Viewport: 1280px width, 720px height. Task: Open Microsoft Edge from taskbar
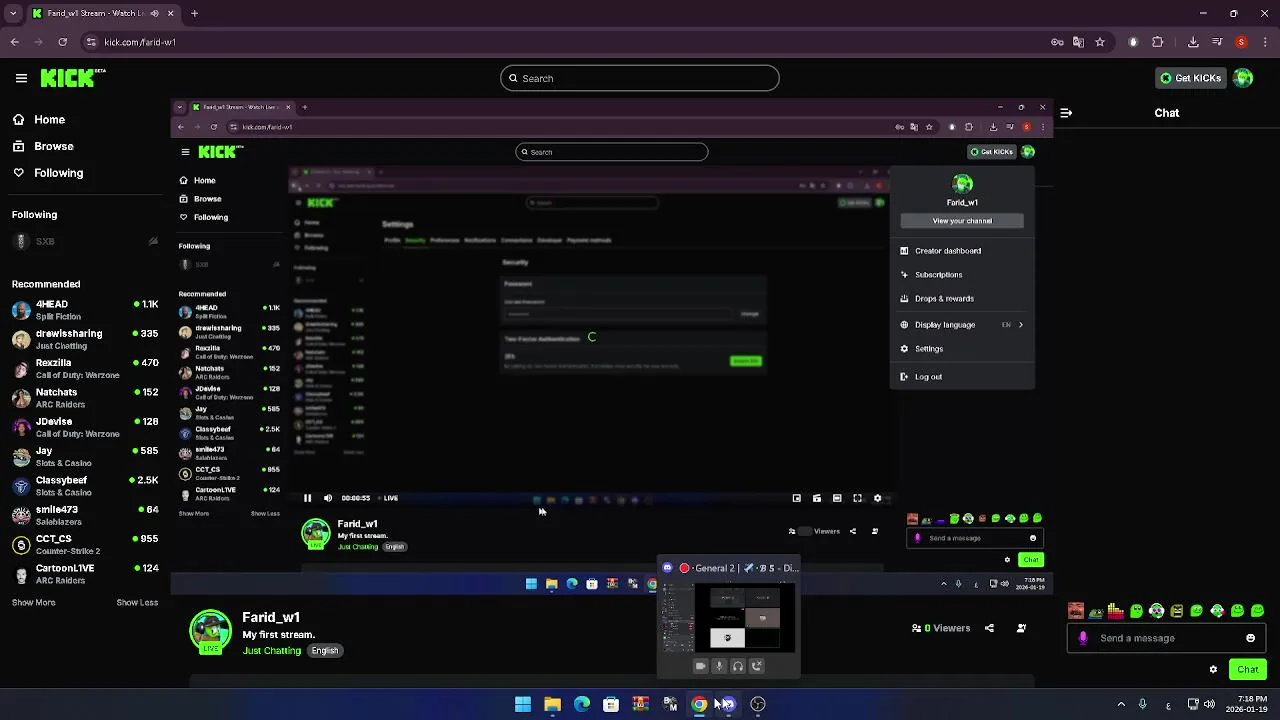(582, 704)
